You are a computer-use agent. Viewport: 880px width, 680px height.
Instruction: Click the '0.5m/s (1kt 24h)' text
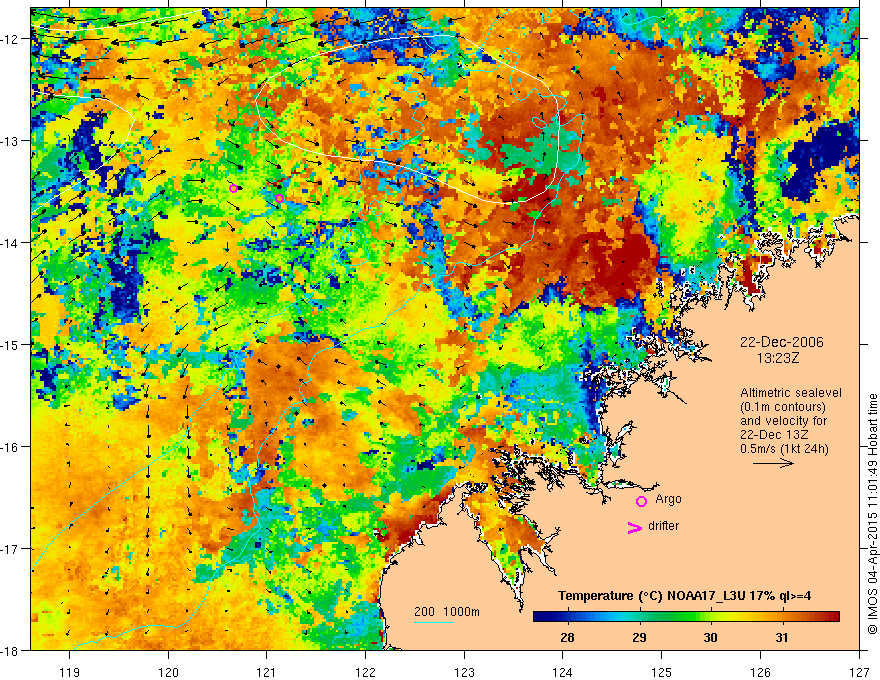(x=784, y=449)
